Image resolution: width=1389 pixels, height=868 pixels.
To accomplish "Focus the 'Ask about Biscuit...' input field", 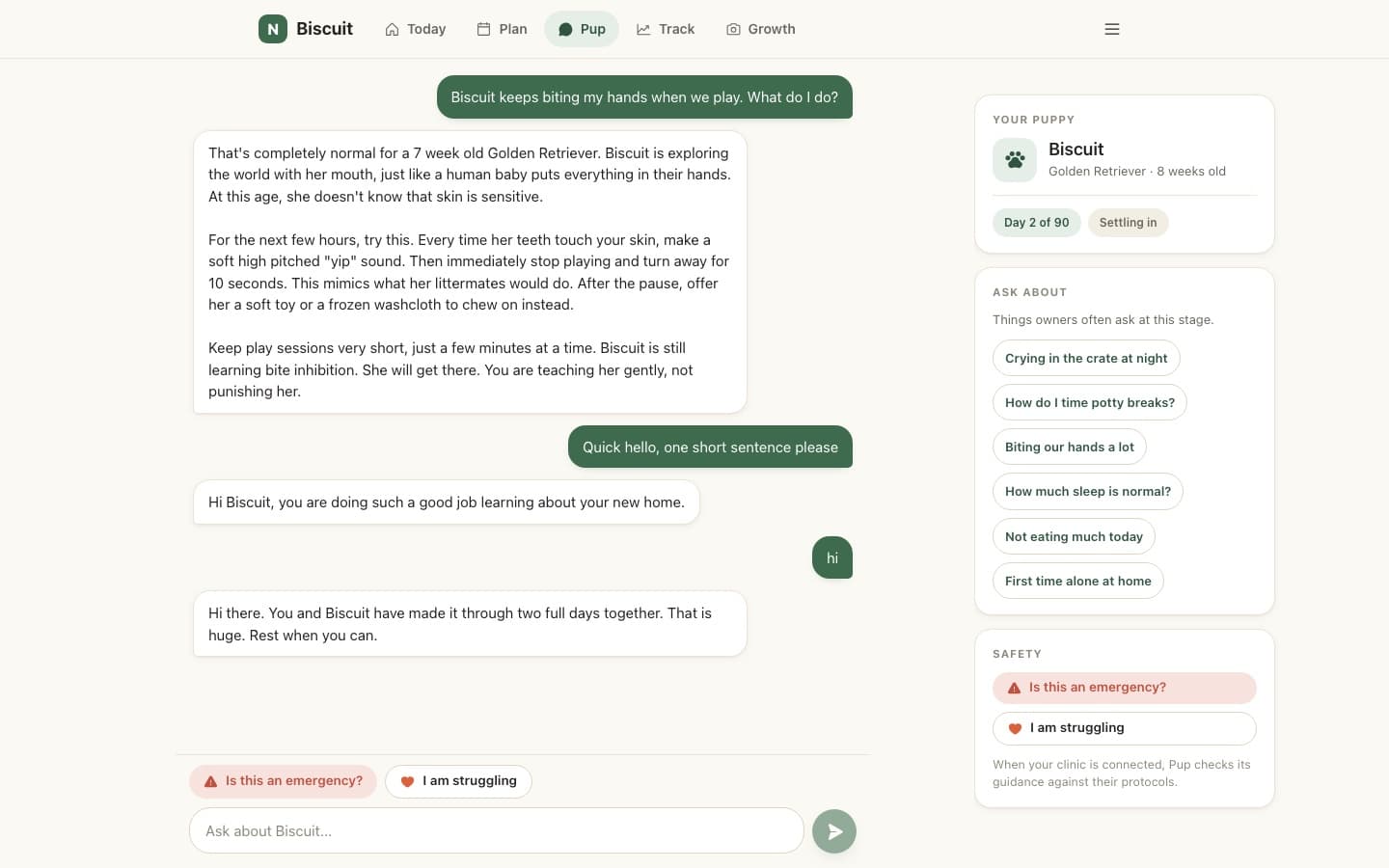I will click(x=497, y=831).
